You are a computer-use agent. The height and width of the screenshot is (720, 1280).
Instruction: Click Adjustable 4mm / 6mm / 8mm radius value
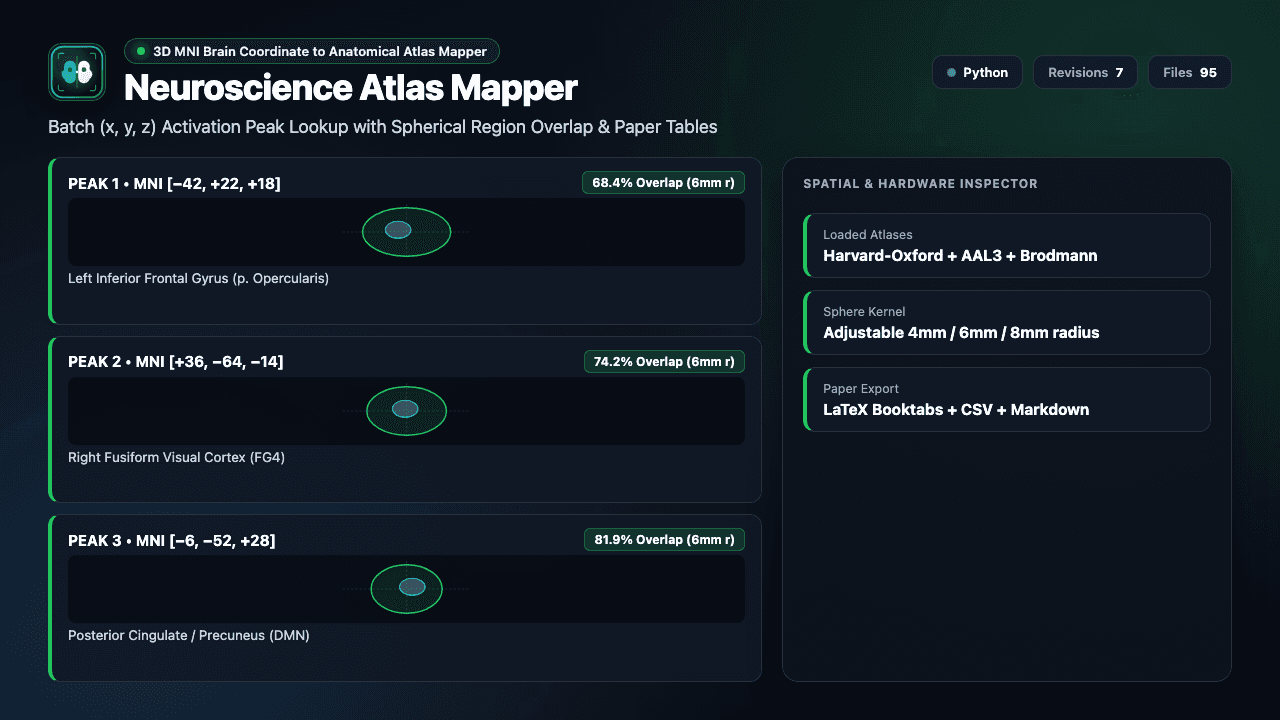pos(961,333)
